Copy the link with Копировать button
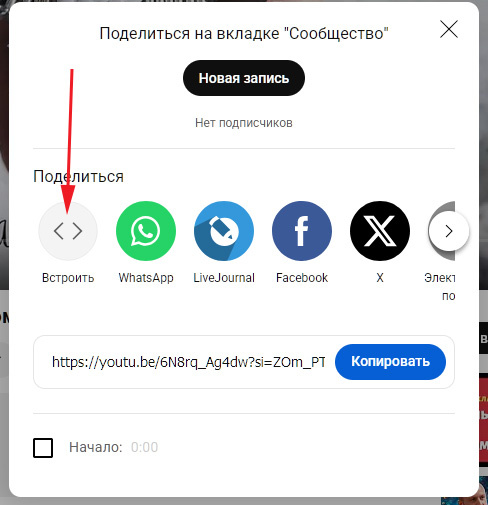The width and height of the screenshot is (488, 505). point(390,362)
